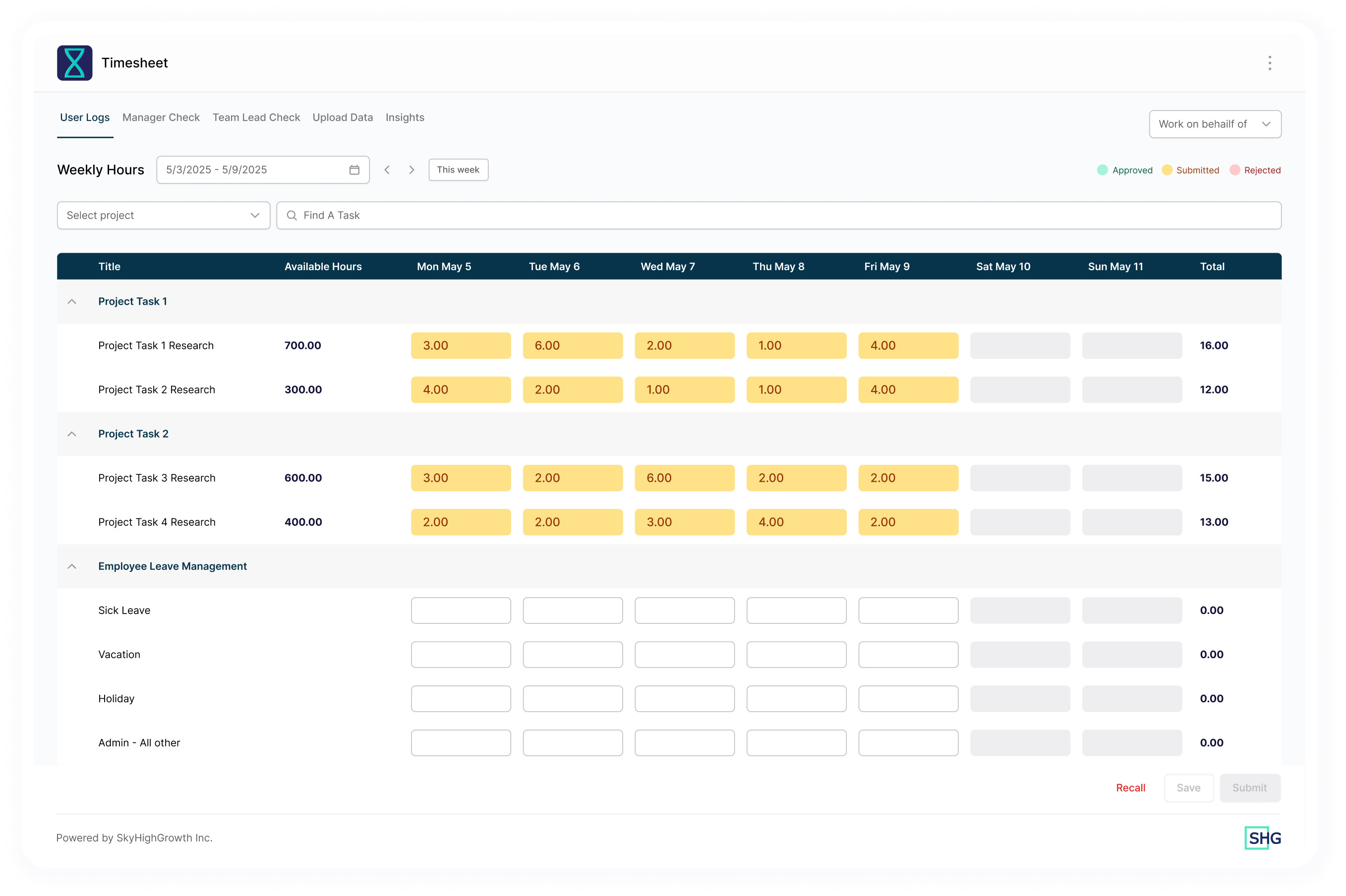Click the yellow Submitted status dot
Image resolution: width=1346 pixels, height=896 pixels.
click(1167, 170)
